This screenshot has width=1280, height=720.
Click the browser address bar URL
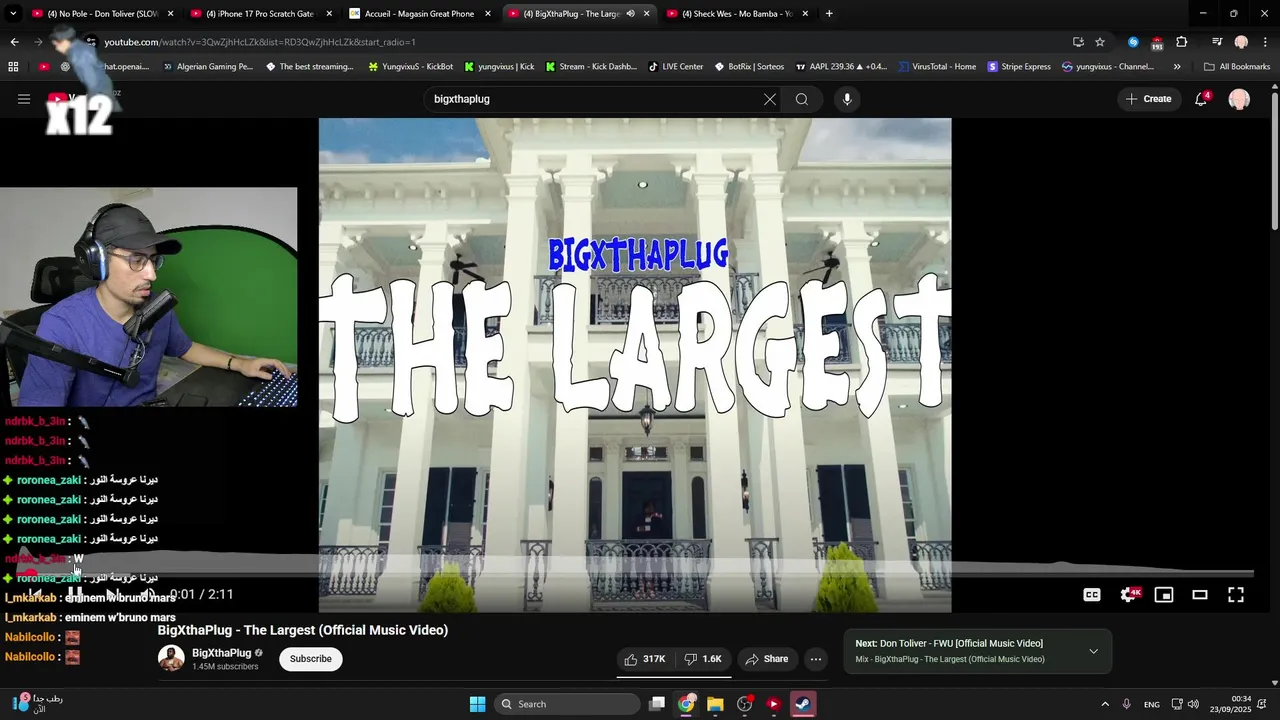click(260, 42)
